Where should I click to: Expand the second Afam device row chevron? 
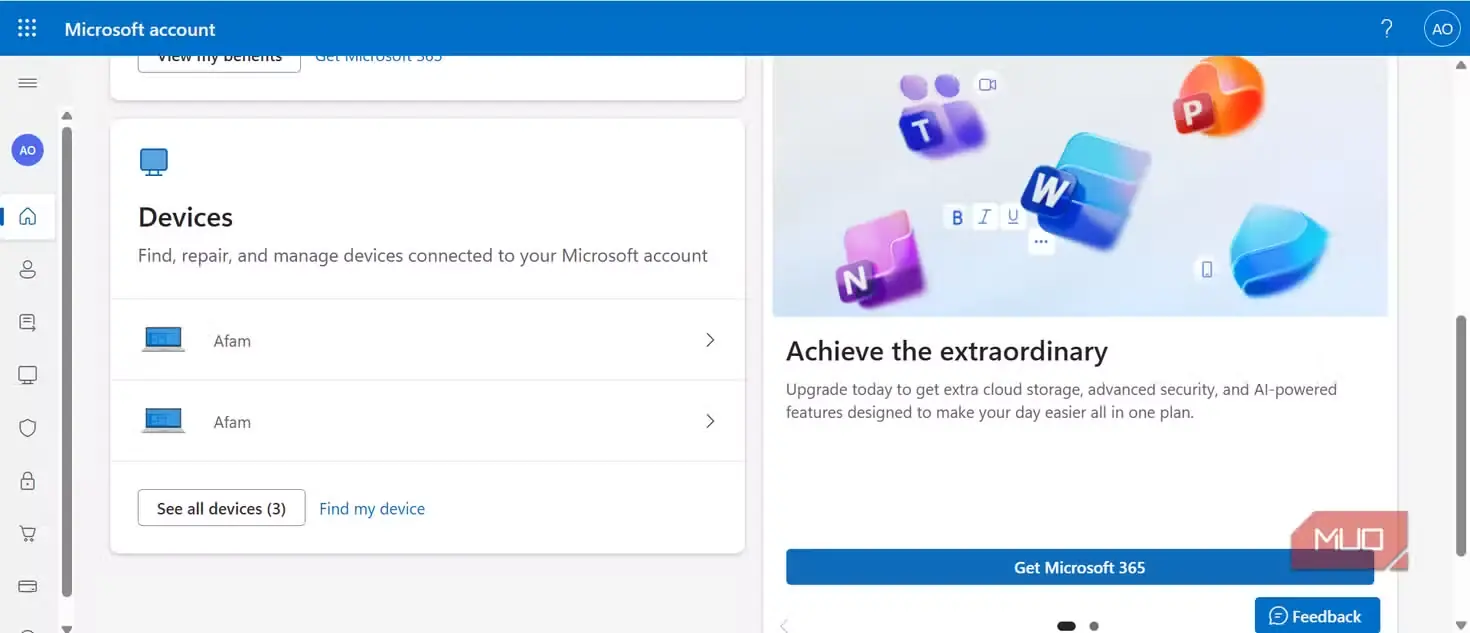click(710, 421)
